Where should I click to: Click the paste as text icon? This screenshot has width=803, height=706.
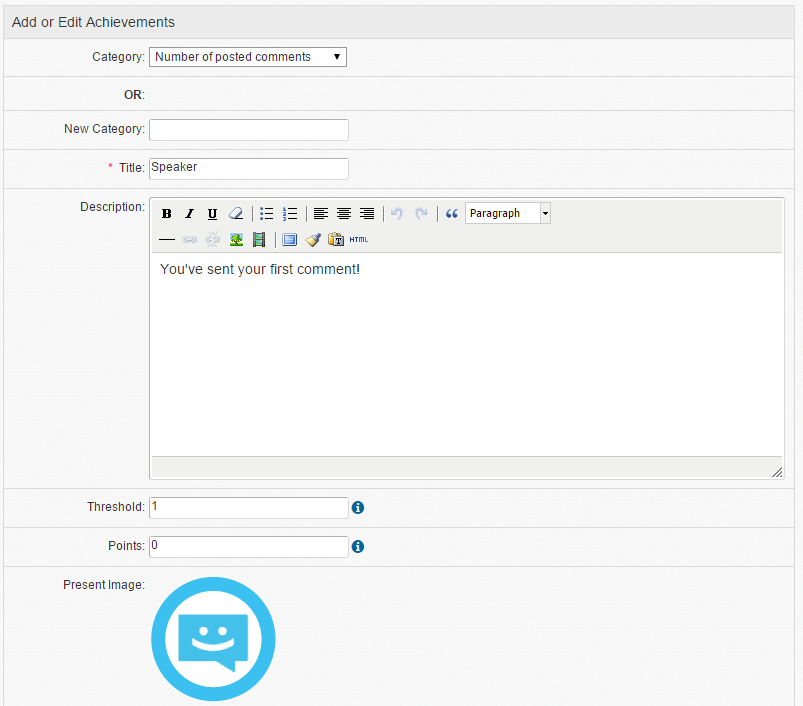[336, 240]
